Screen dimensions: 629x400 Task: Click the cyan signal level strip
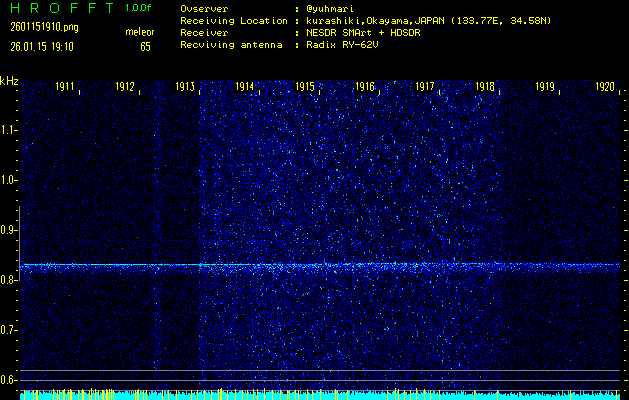(x=320, y=396)
